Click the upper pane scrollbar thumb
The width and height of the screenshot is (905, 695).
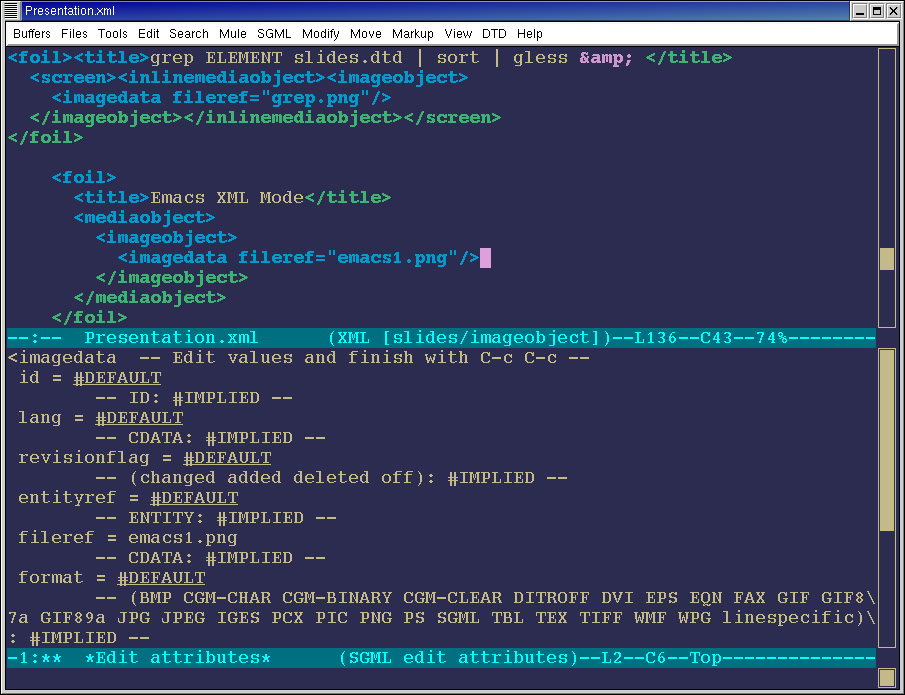[886, 259]
